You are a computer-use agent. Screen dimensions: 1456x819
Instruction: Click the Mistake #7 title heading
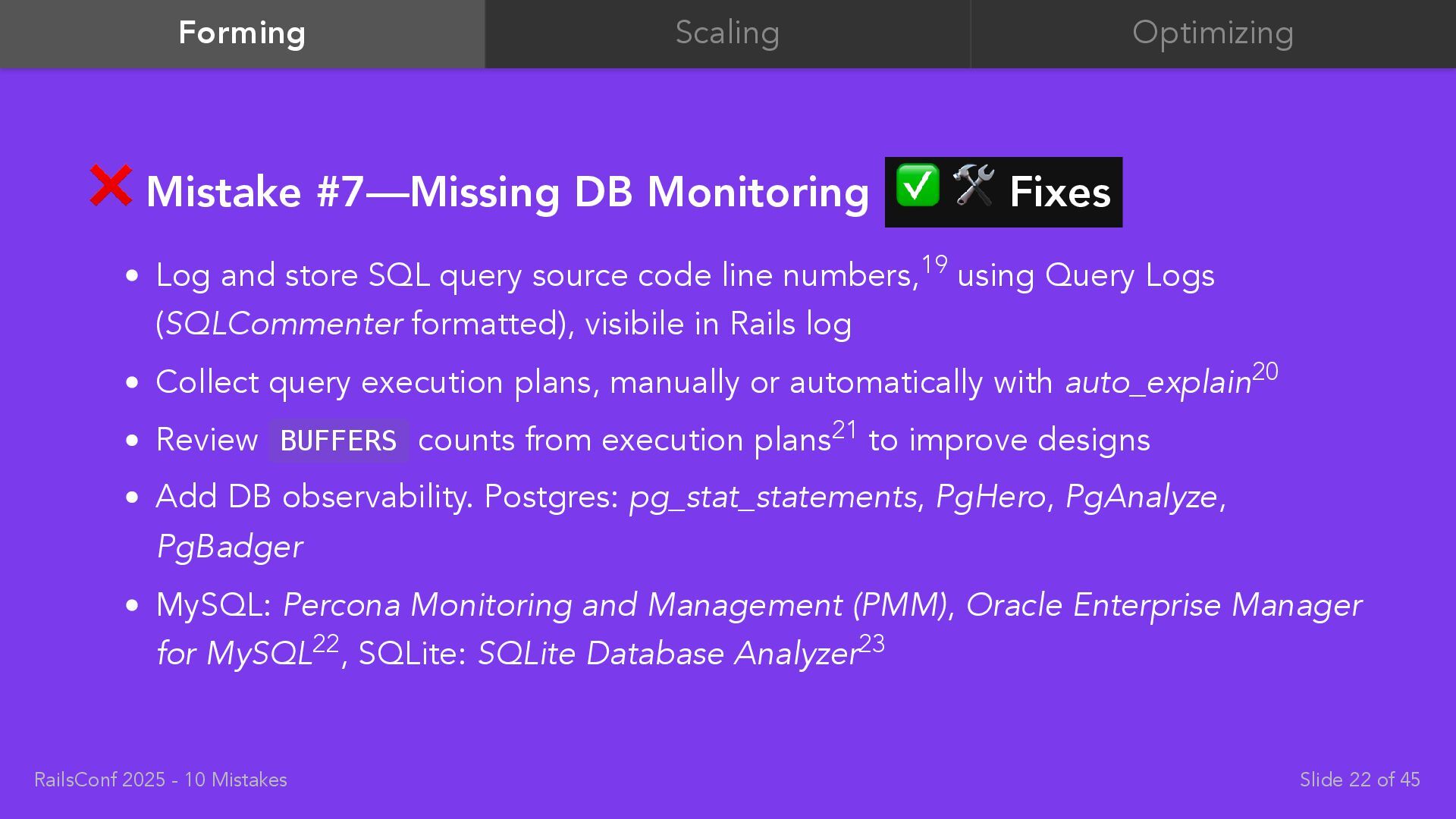[x=507, y=192]
